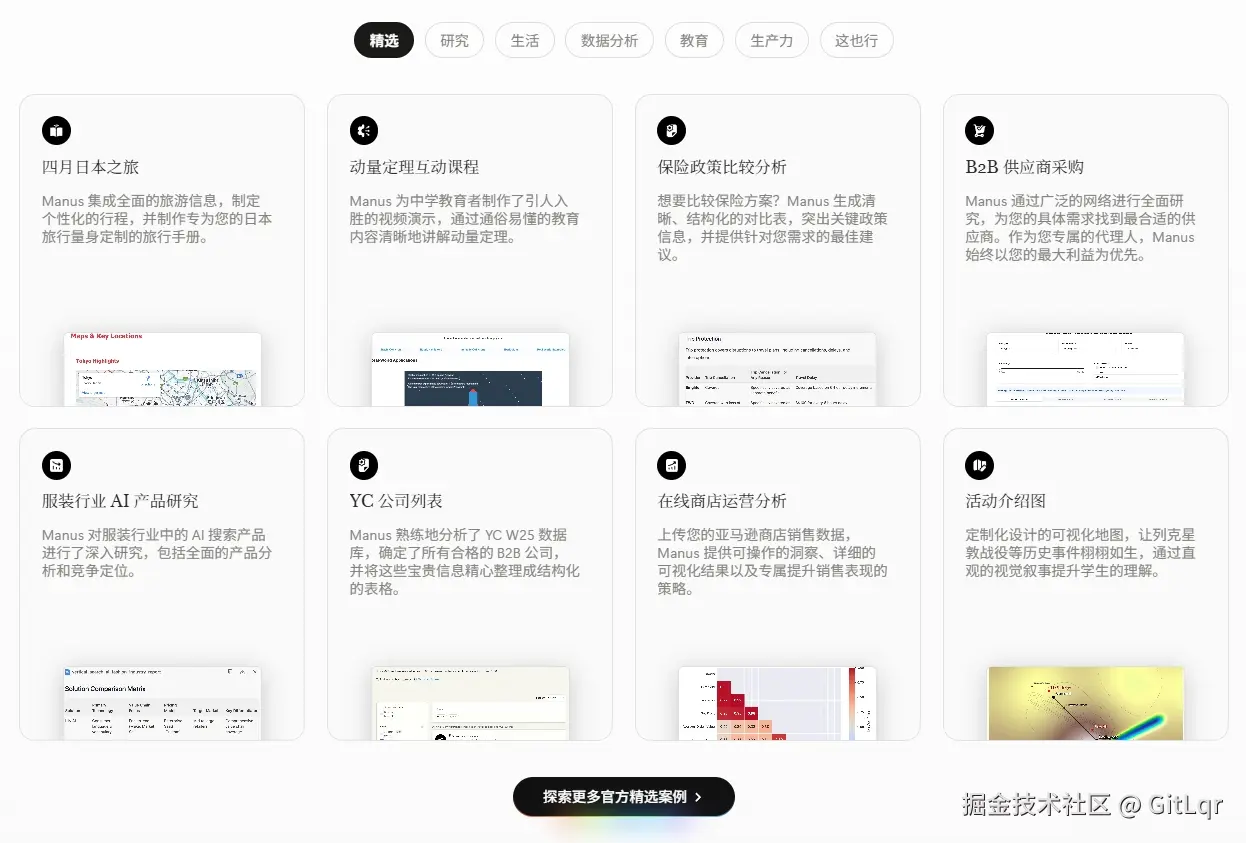Viewport: 1246px width, 843px height.
Task: Switch to the 数据分析 tab
Action: (609, 41)
